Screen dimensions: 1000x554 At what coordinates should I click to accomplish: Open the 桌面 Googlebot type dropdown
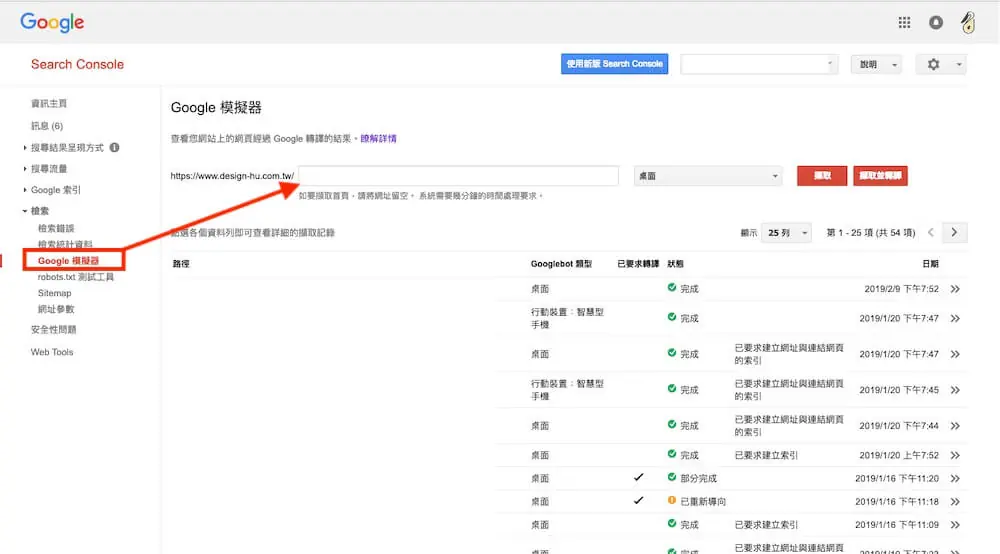click(708, 176)
